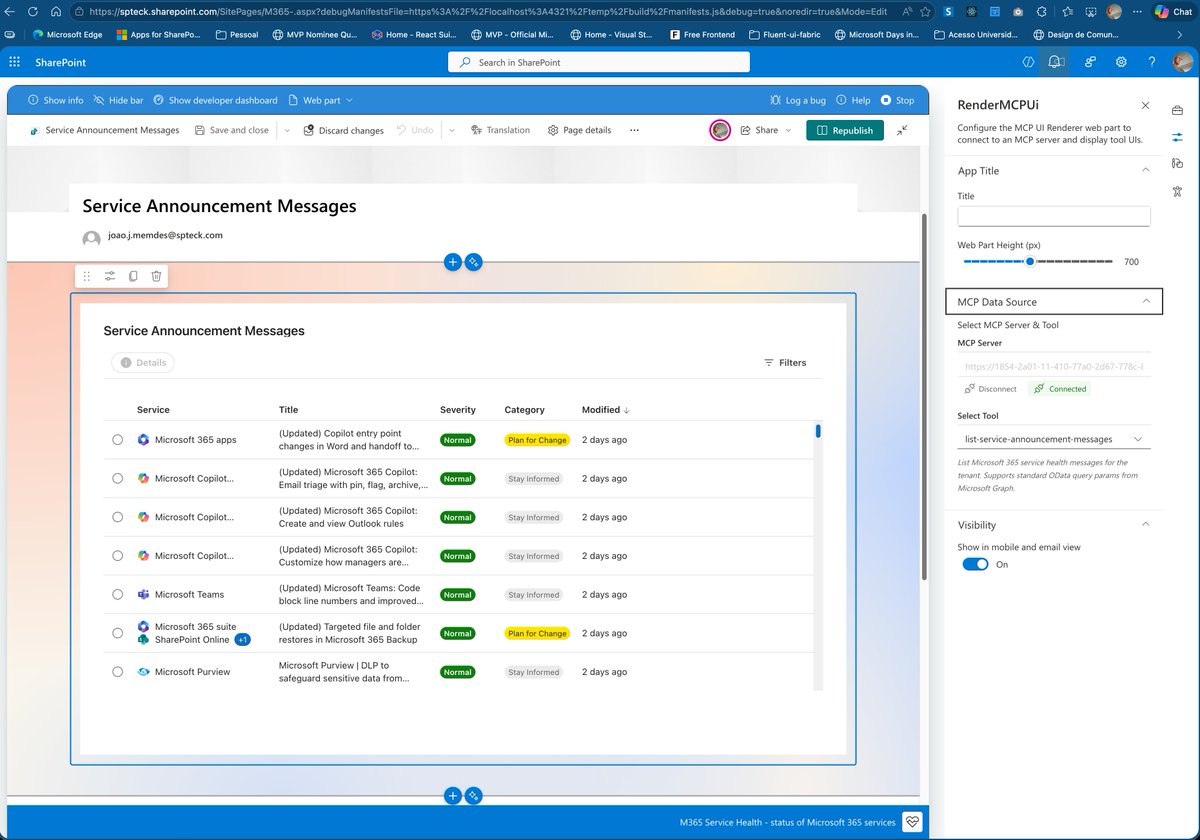1200x840 pixels.
Task: Open SharePoint notifications bell
Action: point(1055,62)
